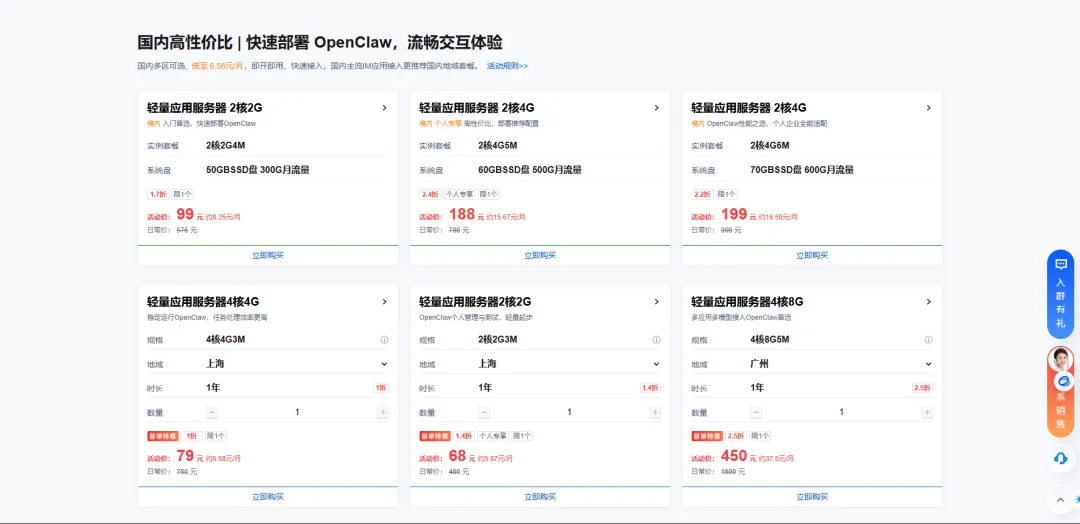Click 立即购买 under the 450元 card
1080x524 pixels.
812,496
